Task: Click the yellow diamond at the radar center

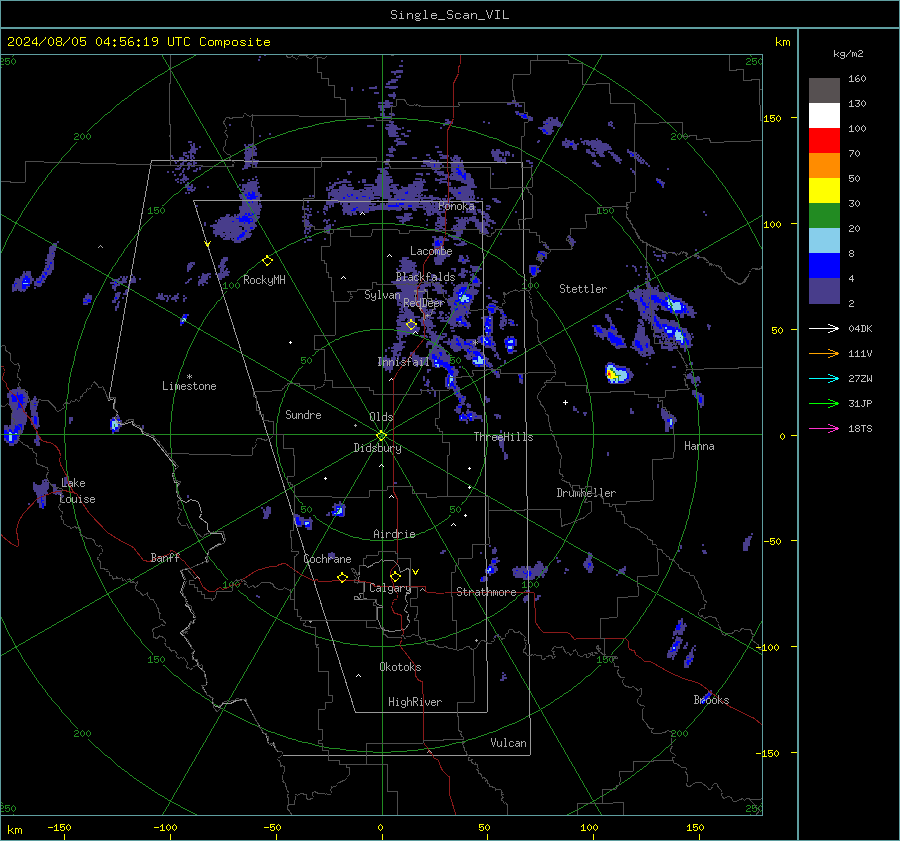Action: pyautogui.click(x=382, y=436)
